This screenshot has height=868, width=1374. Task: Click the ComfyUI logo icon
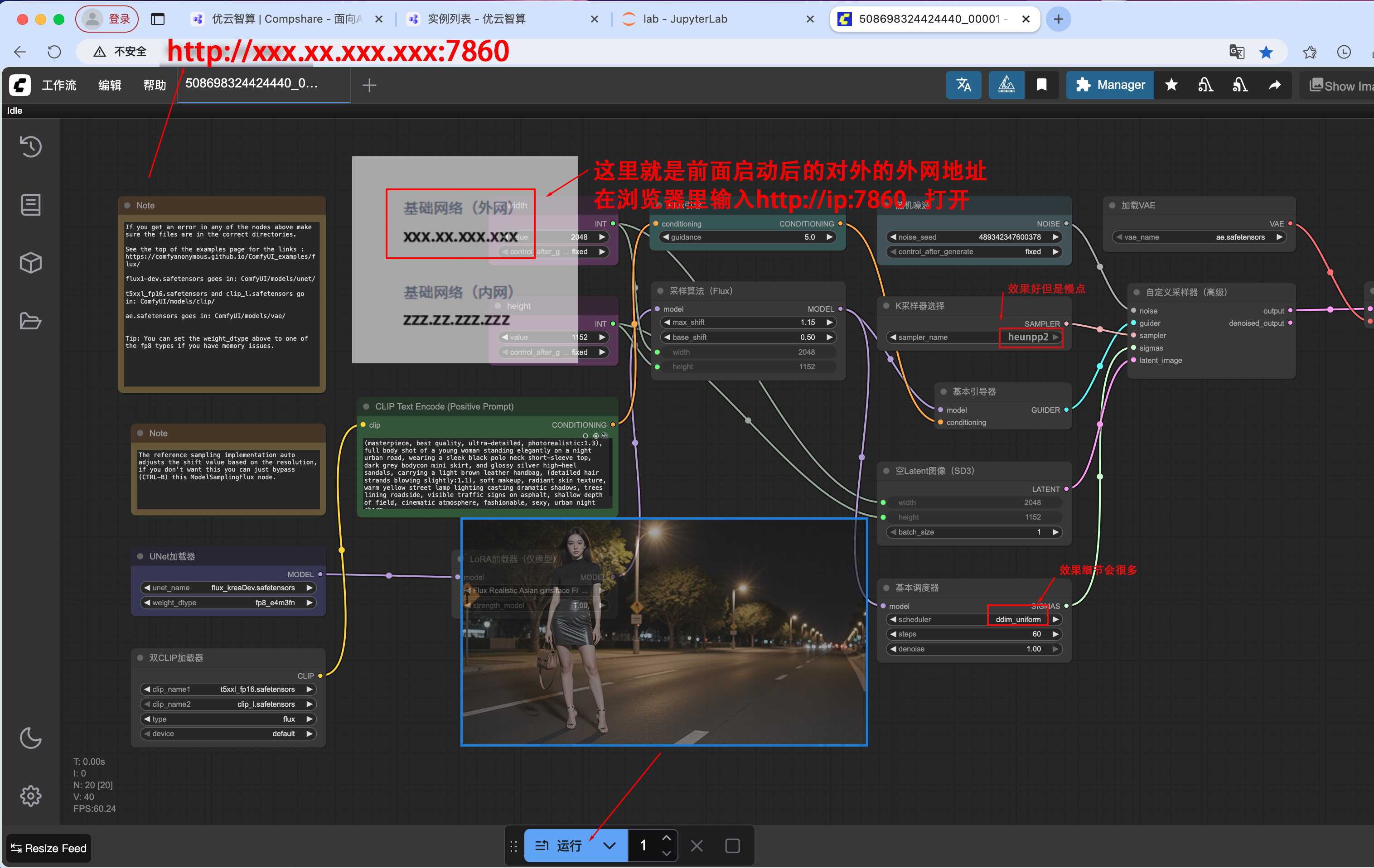click(x=20, y=86)
